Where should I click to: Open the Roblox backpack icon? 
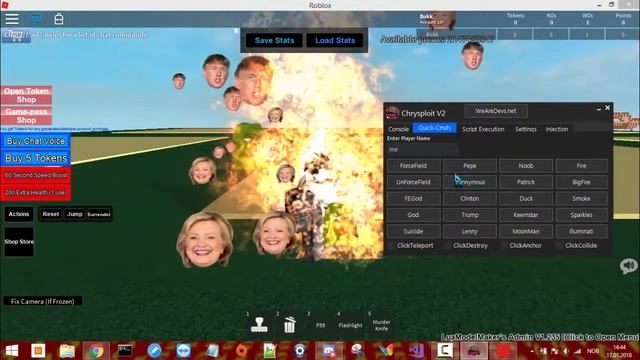coord(59,19)
